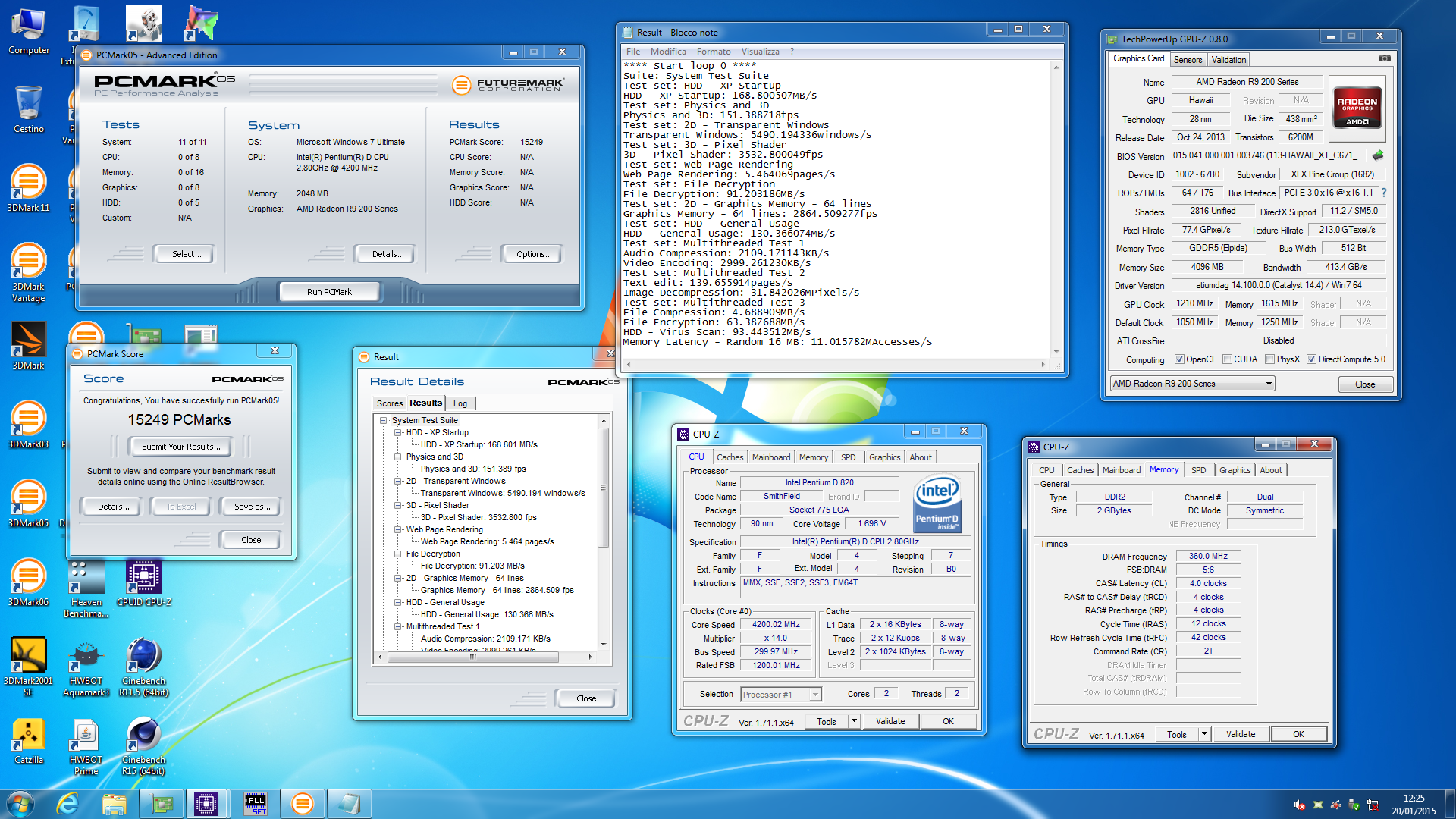
Task: Switch to the Sensors tab in GPU-Z
Action: coord(1188,60)
